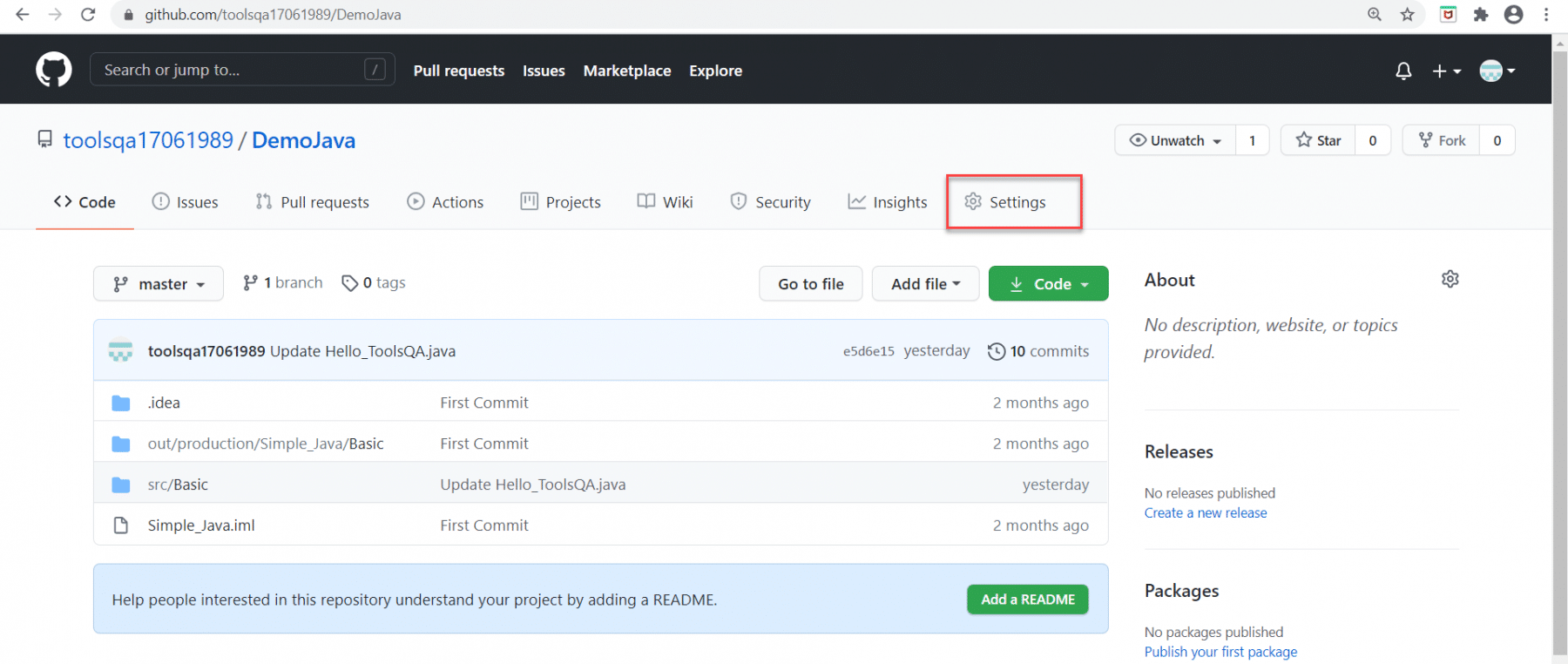Open the DemoJava repository name link
1568x664 pixels.
click(303, 140)
